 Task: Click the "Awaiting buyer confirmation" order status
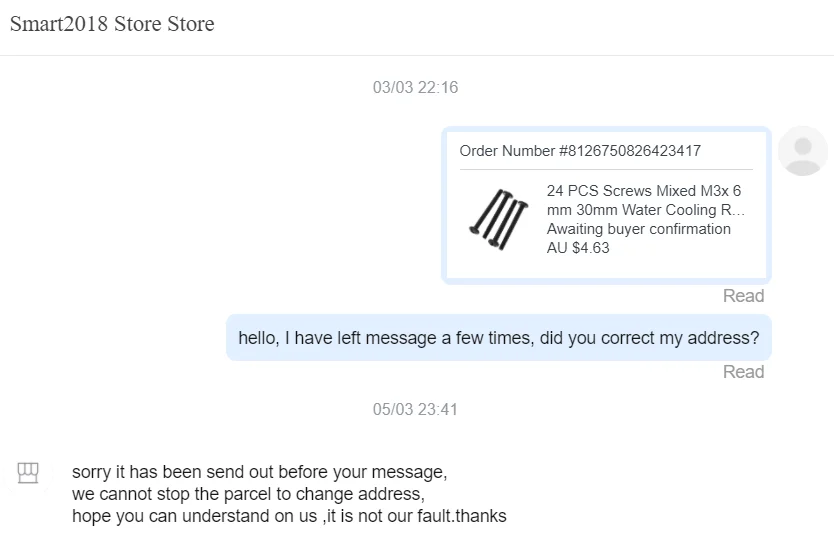click(x=638, y=229)
